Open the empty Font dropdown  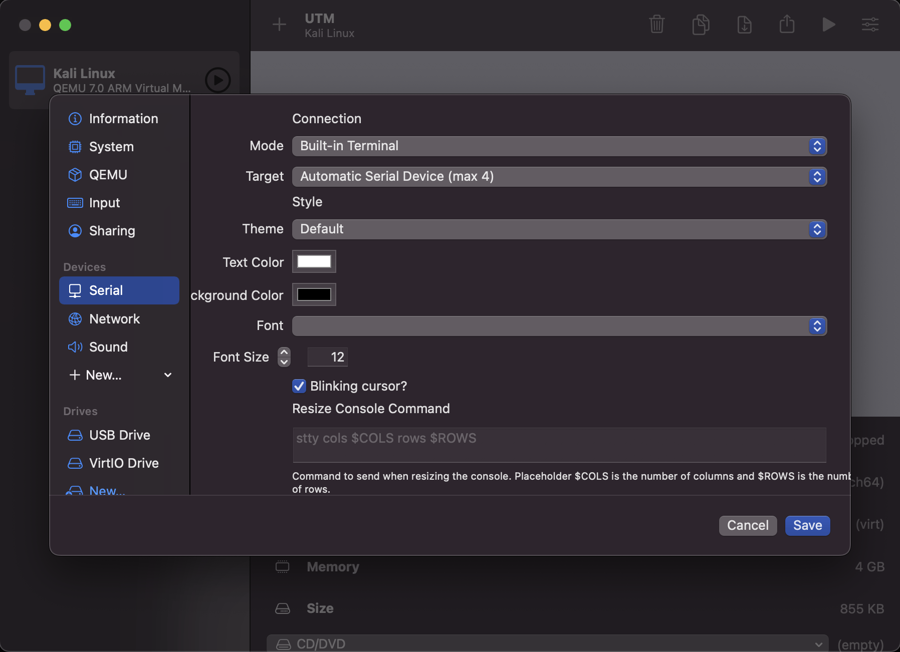559,326
